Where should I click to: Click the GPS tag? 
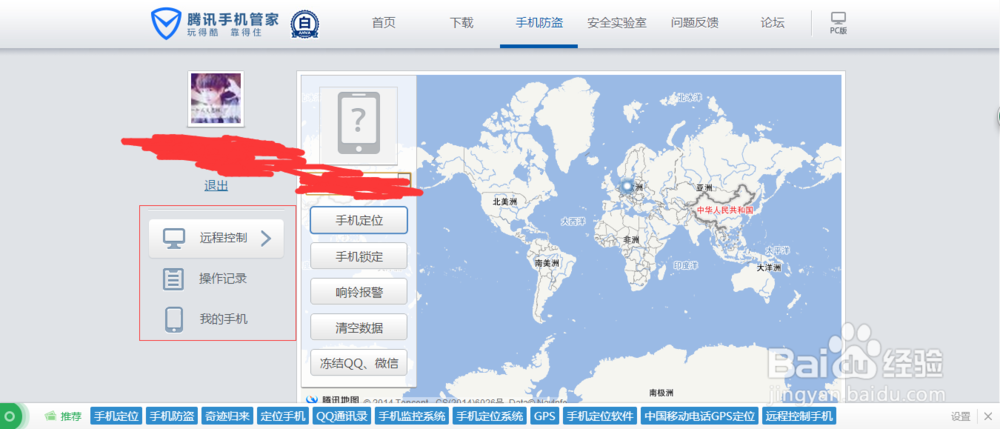click(545, 417)
